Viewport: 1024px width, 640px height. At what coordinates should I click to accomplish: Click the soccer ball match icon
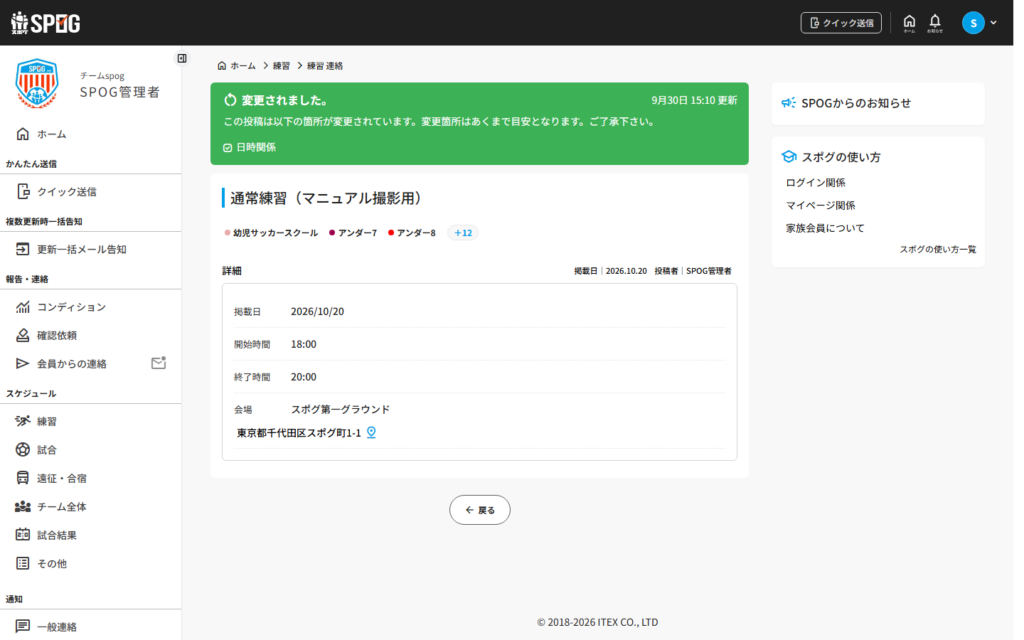pyautogui.click(x=23, y=449)
